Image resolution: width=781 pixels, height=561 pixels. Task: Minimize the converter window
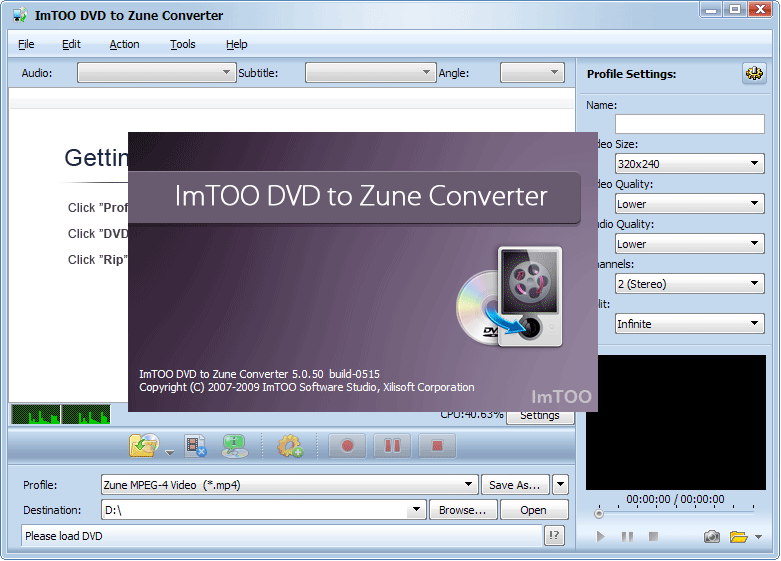[711, 9]
